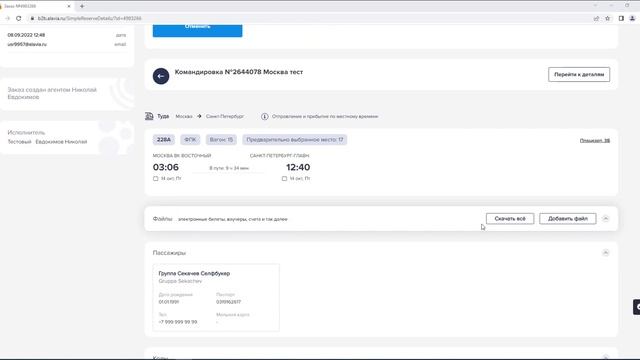640x360 pixels.
Task: Click the Исполнитель panel in sidebar
Action: (x=67, y=137)
